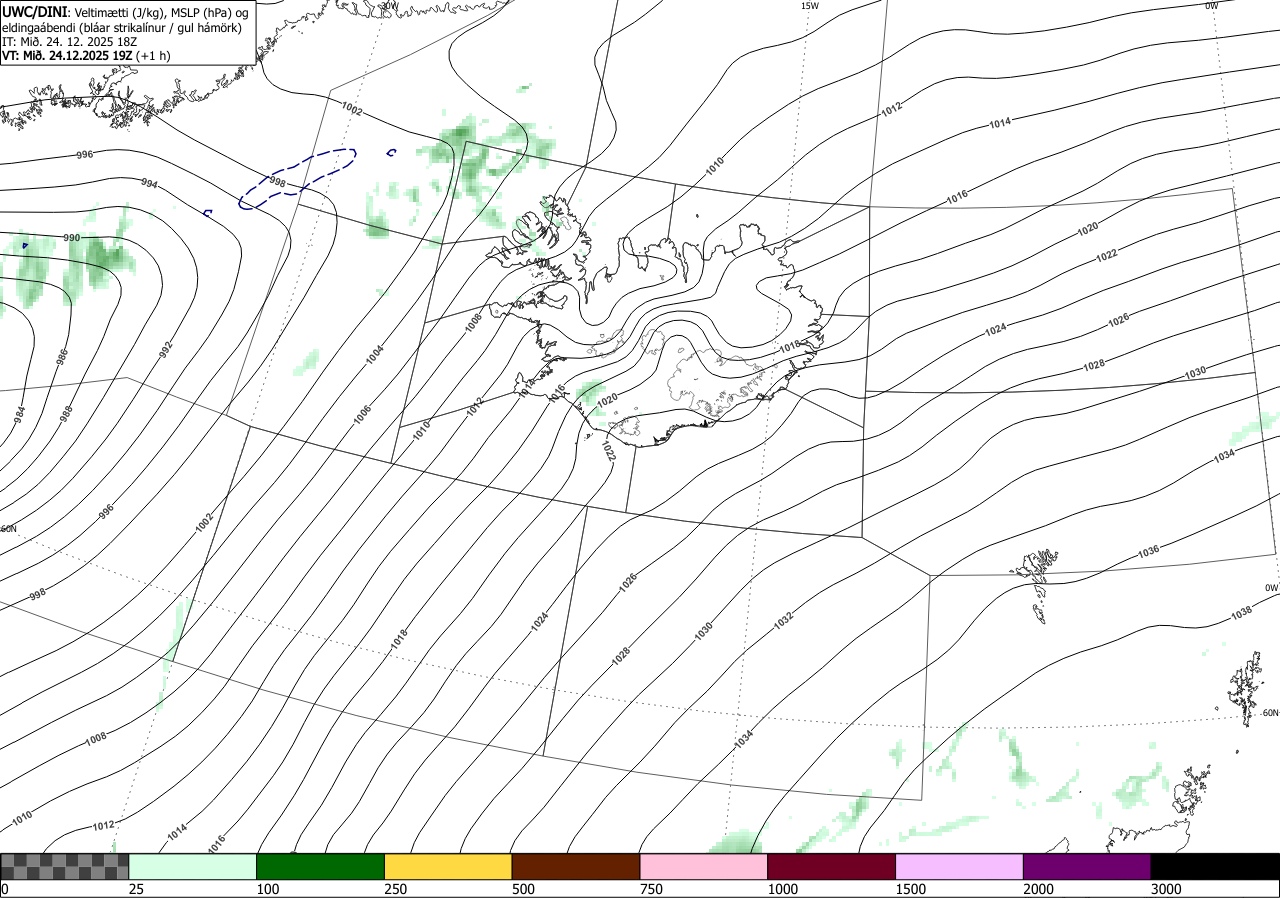Click the large dashed blue lightning-indicator ellipse
Image resolution: width=1280 pixels, height=898 pixels.
[298, 178]
